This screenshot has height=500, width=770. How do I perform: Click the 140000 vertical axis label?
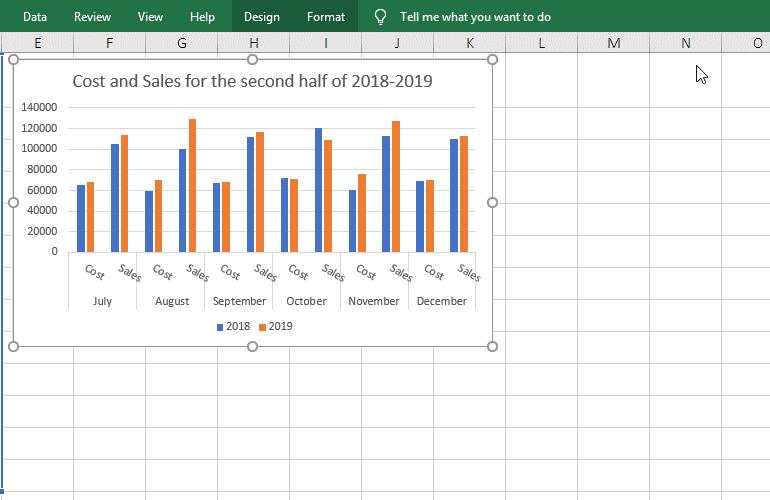point(39,107)
